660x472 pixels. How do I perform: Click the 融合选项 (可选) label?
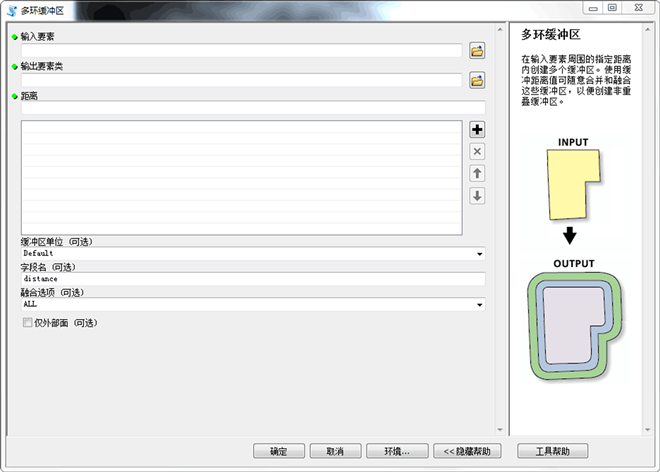click(52, 292)
